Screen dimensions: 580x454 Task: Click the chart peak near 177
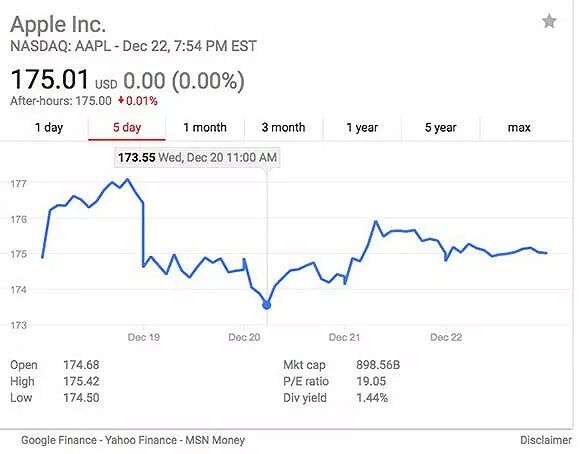pos(128,179)
